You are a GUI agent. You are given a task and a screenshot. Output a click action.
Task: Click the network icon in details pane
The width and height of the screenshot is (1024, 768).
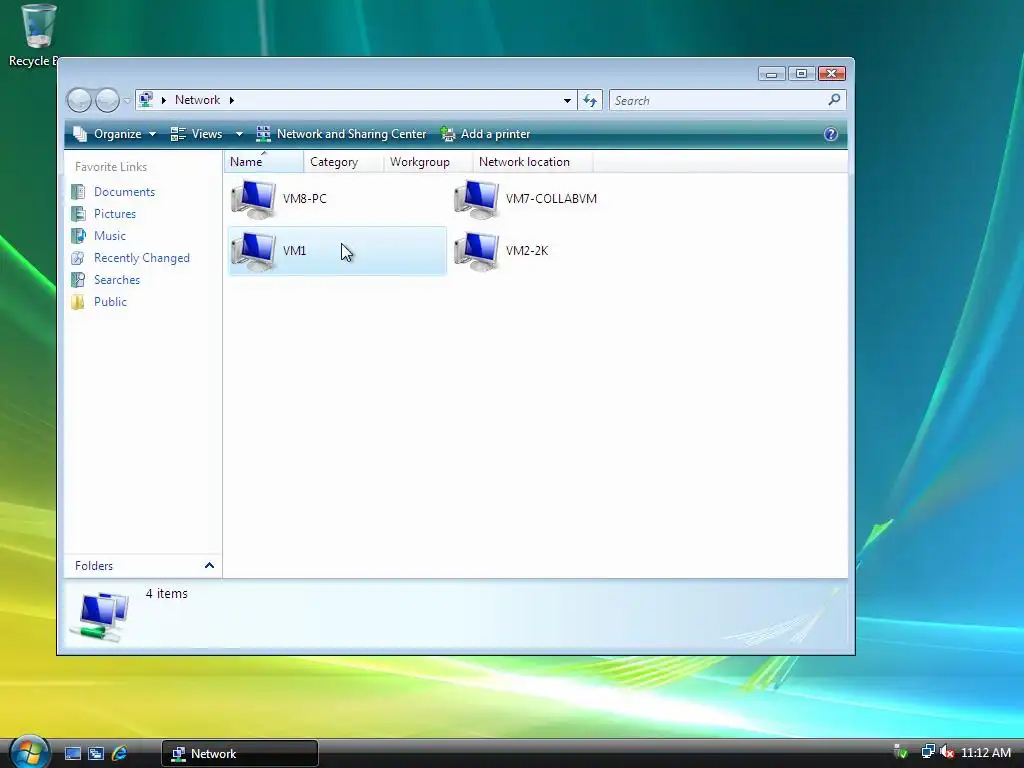pyautogui.click(x=100, y=616)
